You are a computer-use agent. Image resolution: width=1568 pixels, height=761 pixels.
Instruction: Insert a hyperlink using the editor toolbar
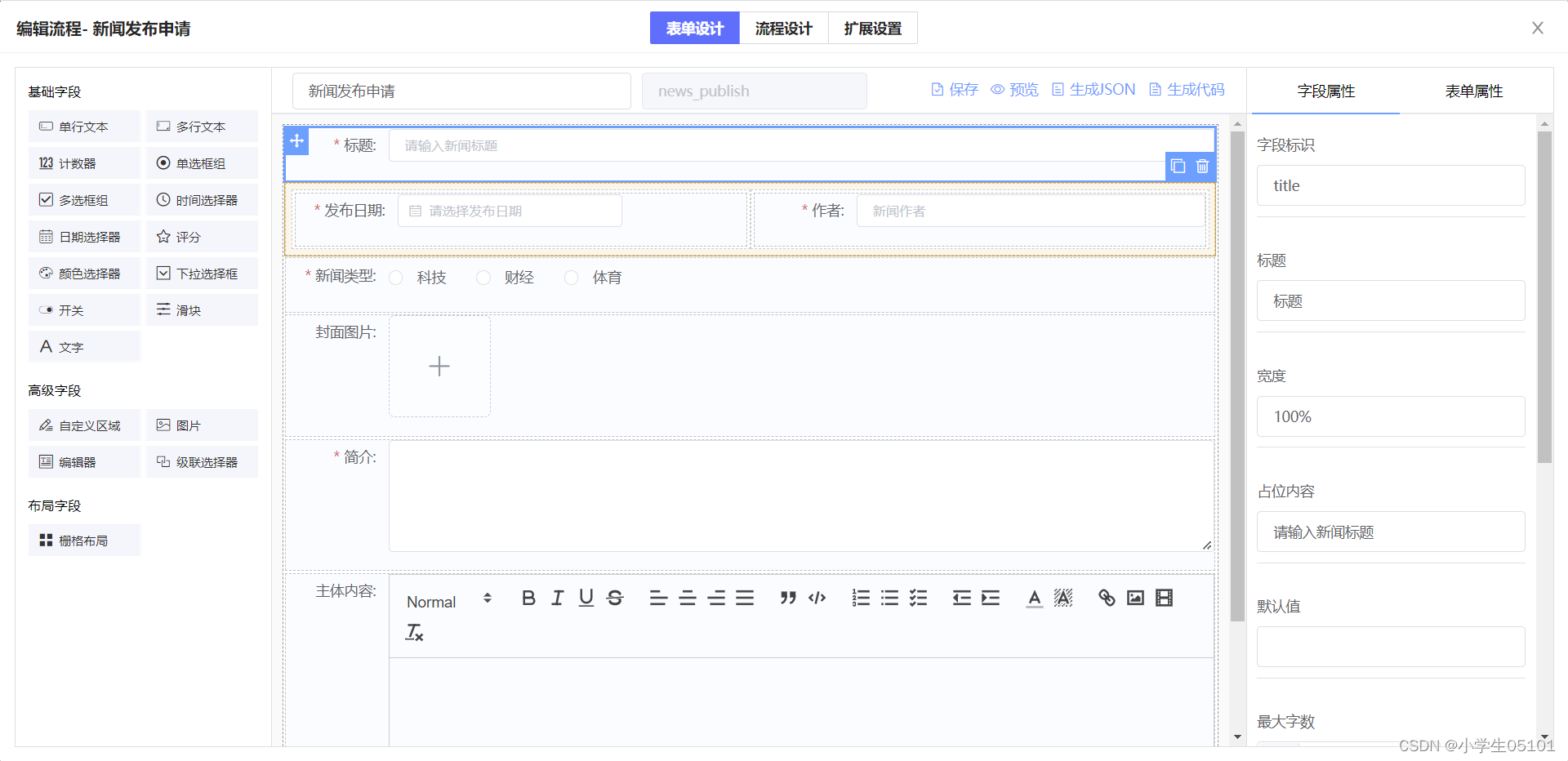(x=1107, y=598)
